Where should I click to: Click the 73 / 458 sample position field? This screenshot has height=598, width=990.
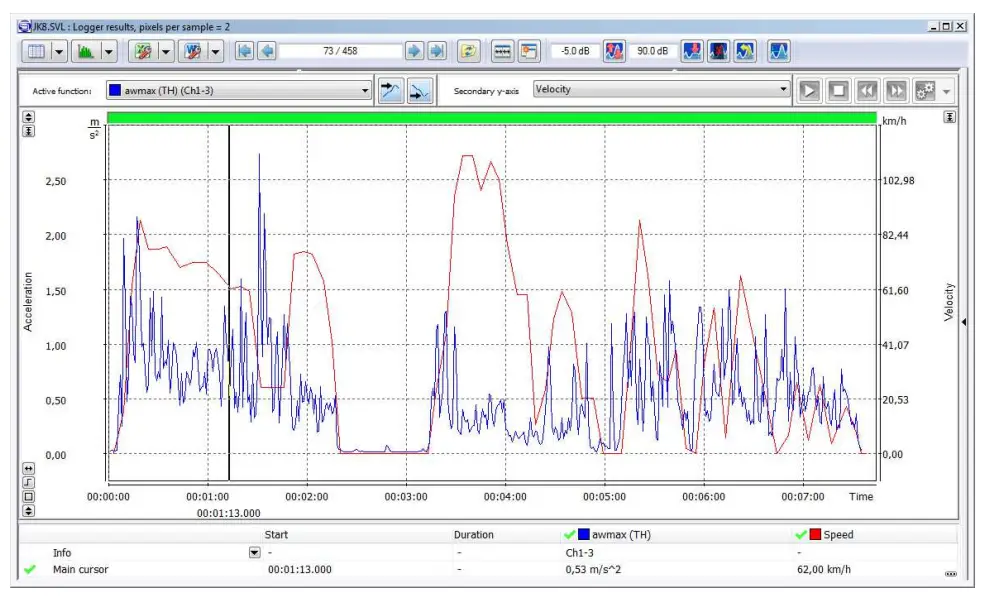point(340,51)
